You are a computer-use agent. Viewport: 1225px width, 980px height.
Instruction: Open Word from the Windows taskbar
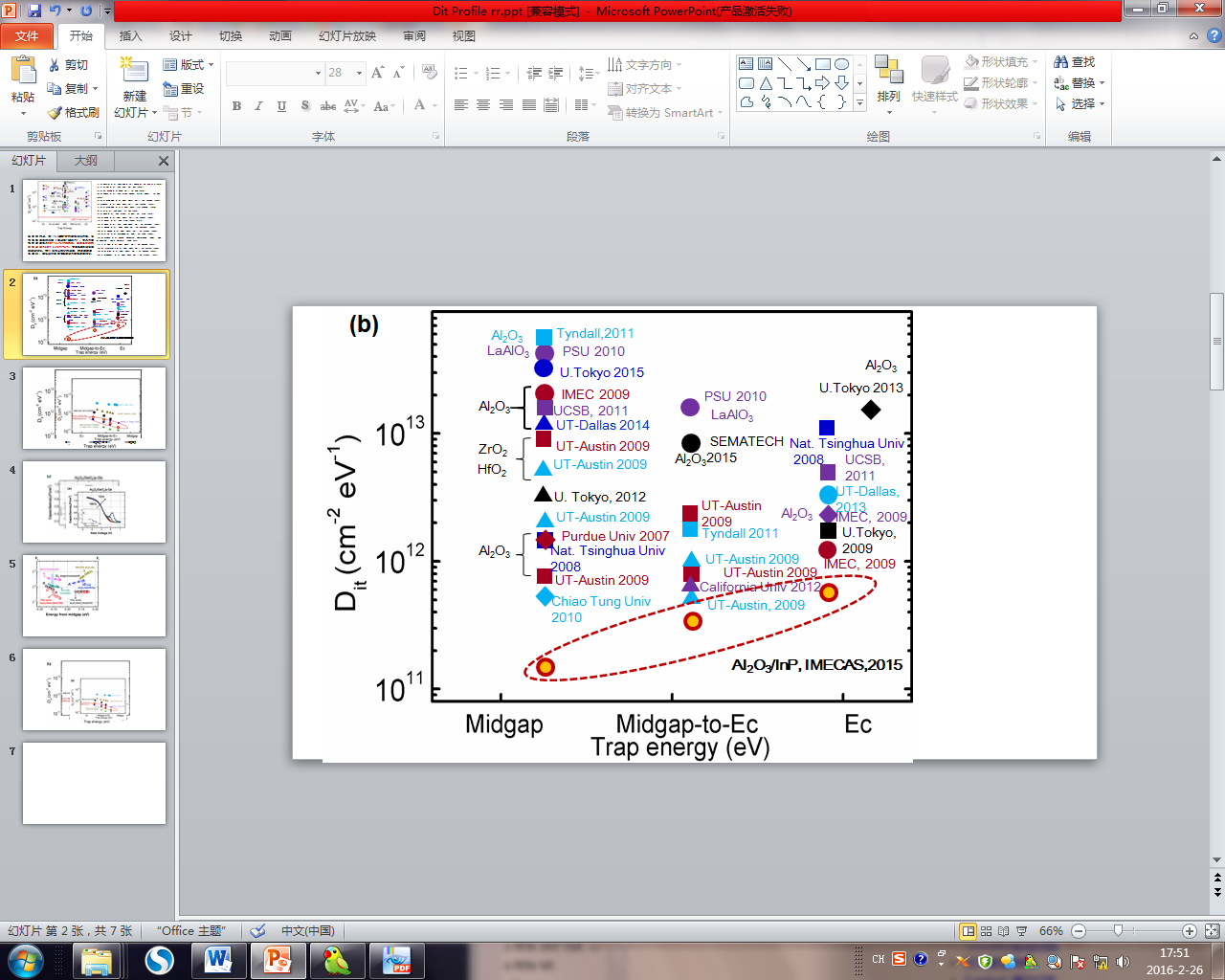click(218, 960)
